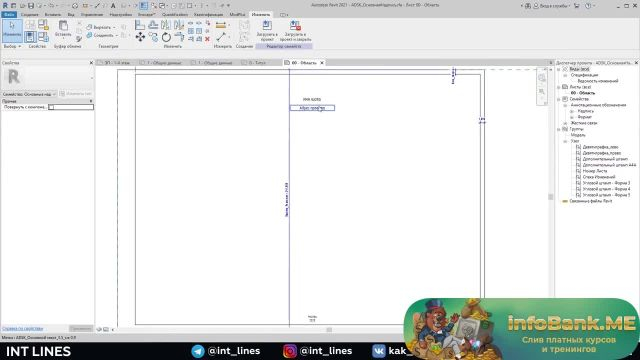640x360 pixels.
Task: Open the family type selector dropdown
Action: tap(29, 94)
